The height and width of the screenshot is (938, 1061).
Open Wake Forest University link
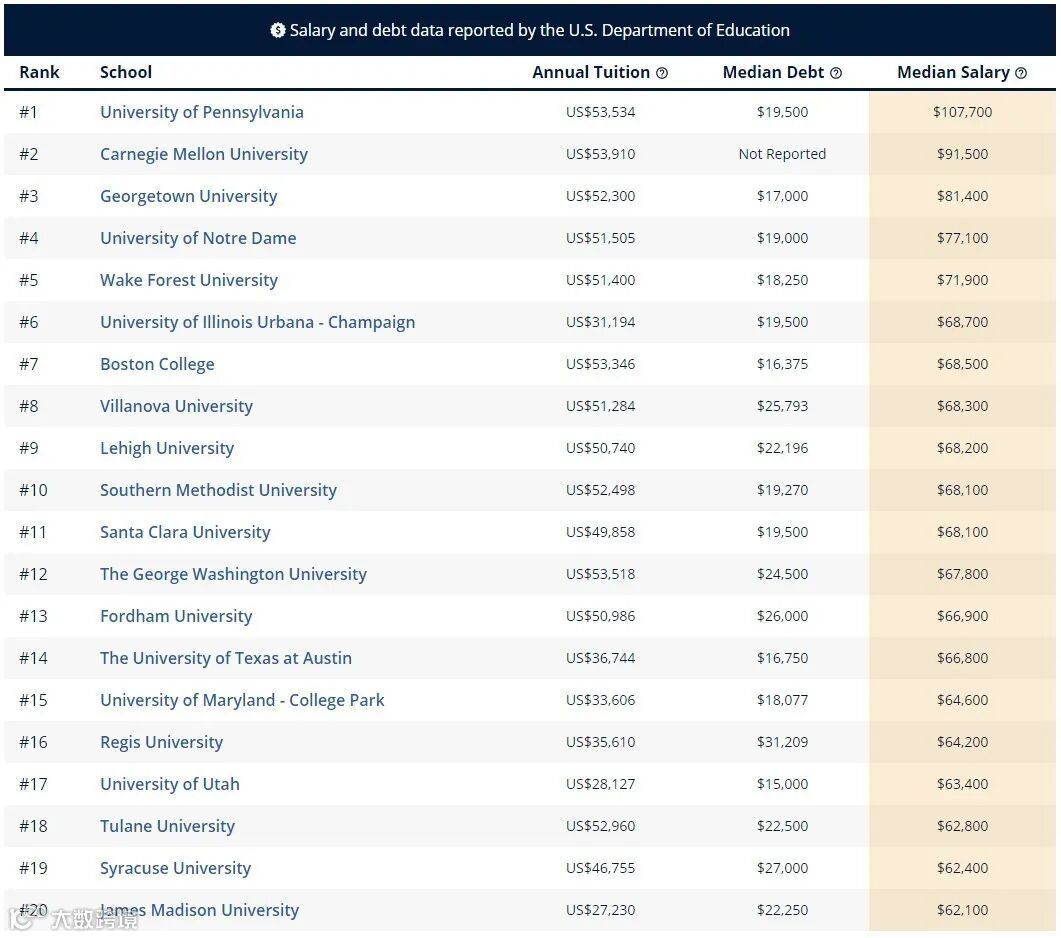click(x=189, y=280)
